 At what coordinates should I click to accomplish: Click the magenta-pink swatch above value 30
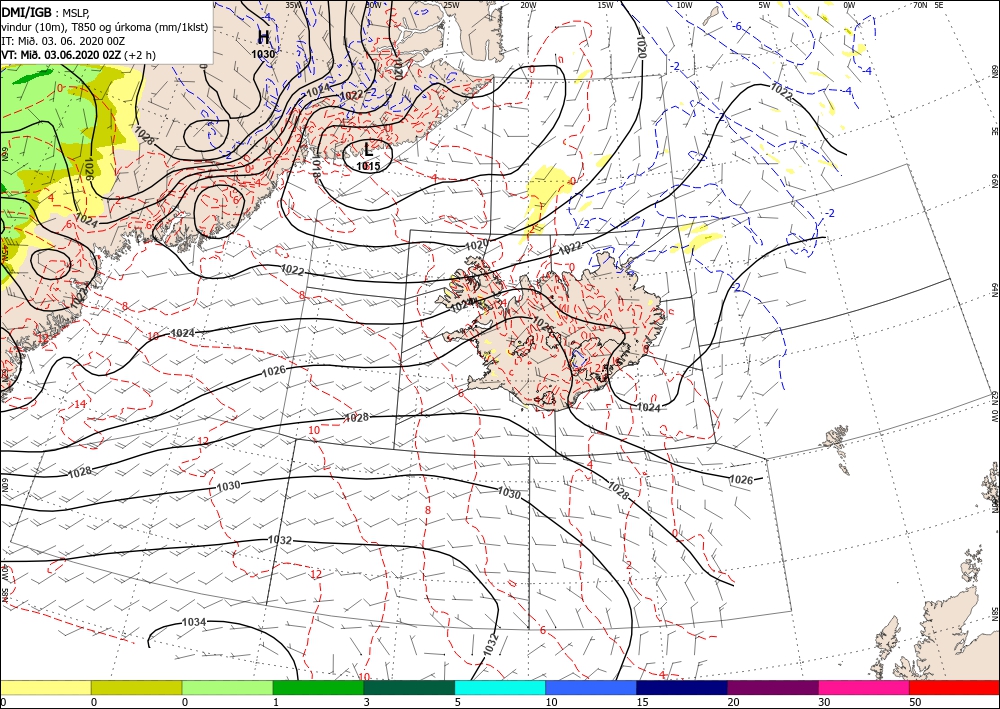click(x=864, y=687)
